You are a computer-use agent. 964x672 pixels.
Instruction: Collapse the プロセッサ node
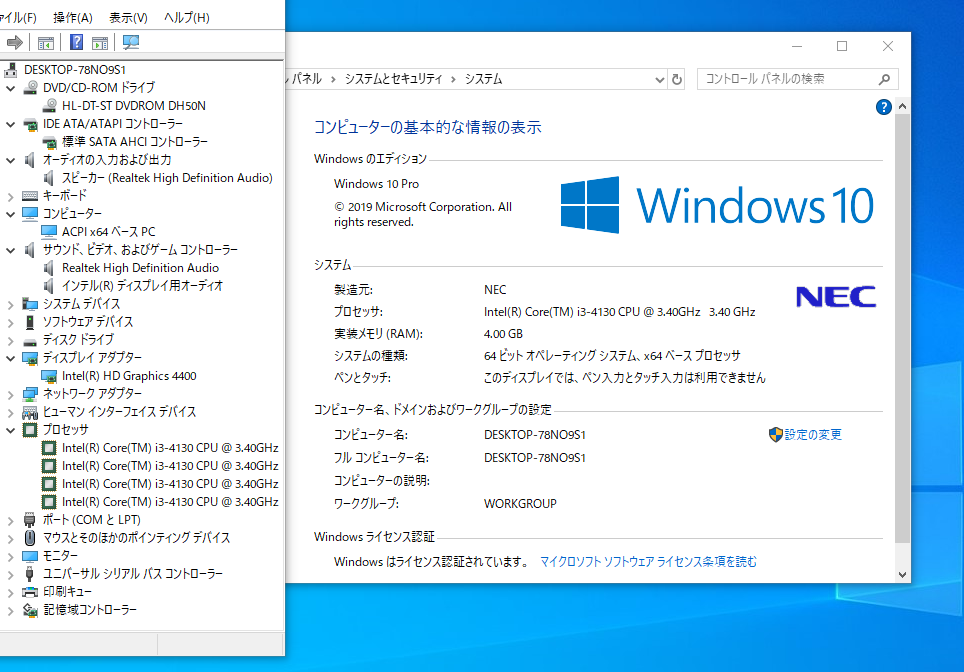tap(10, 430)
